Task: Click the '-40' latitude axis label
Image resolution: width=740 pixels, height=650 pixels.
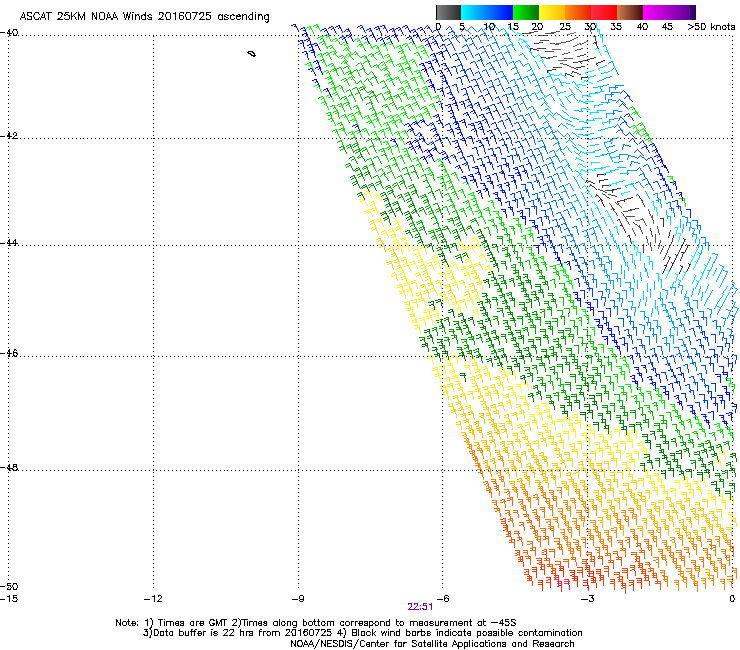Action: click(9, 33)
